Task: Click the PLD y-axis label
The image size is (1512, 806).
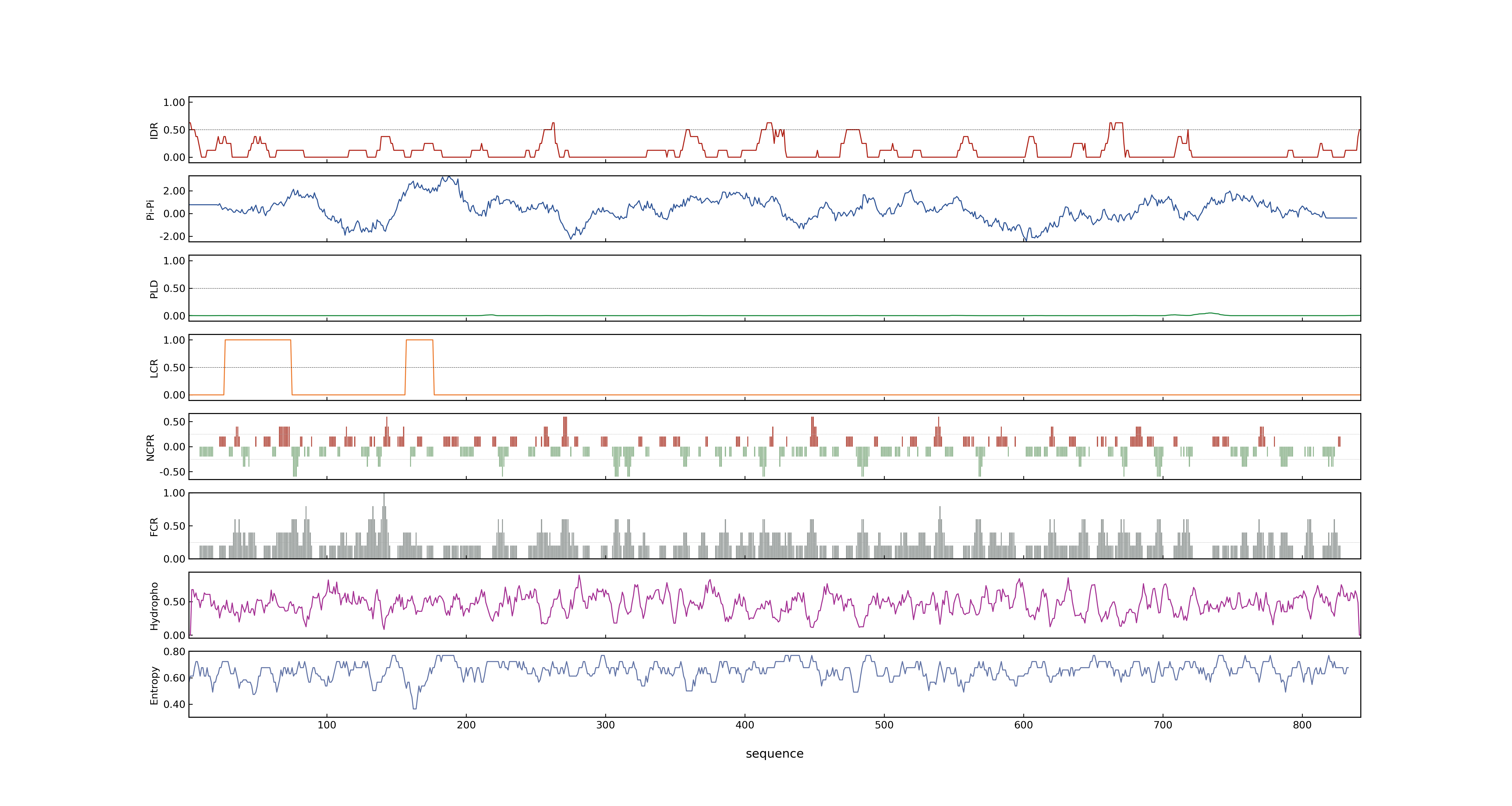Action: pos(154,288)
